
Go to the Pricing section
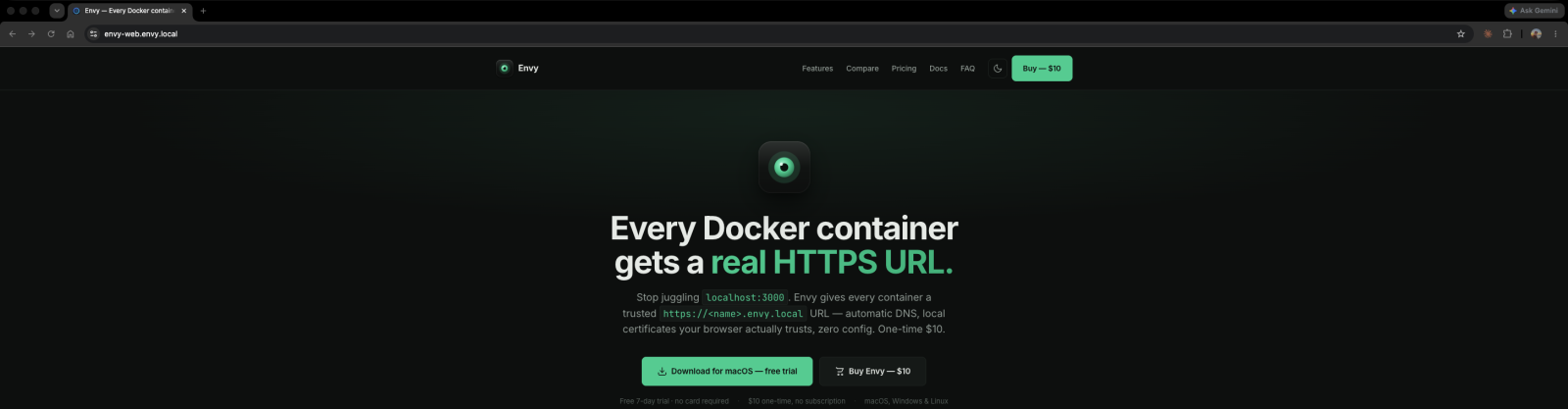(x=904, y=69)
